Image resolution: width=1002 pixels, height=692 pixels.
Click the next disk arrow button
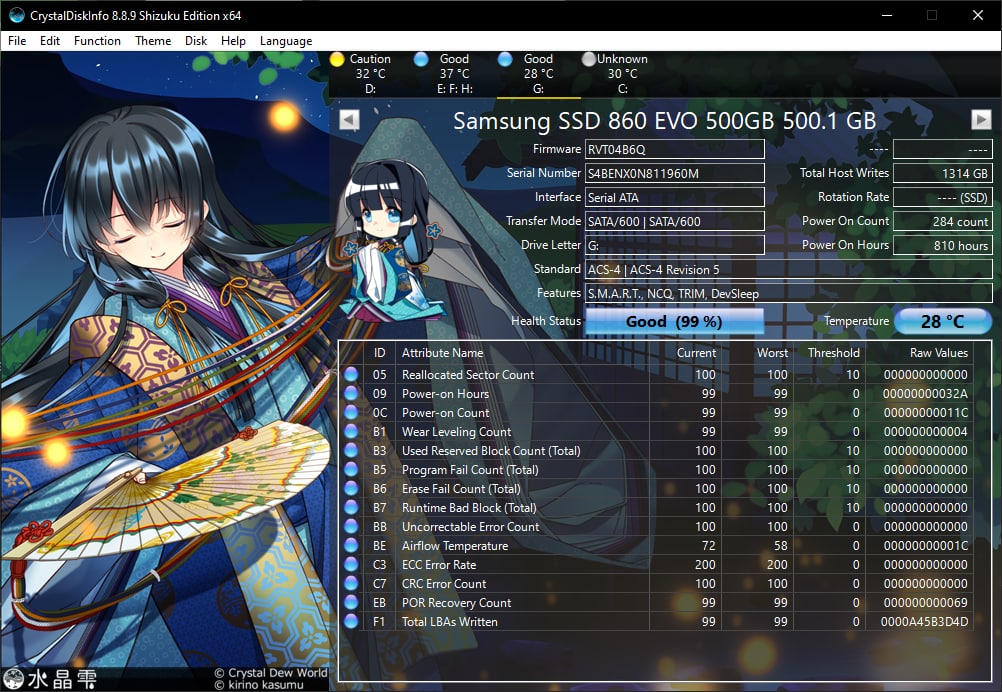tap(981, 119)
